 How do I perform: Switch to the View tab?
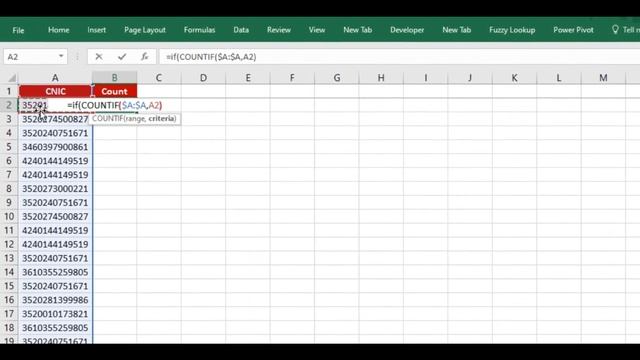(x=317, y=30)
